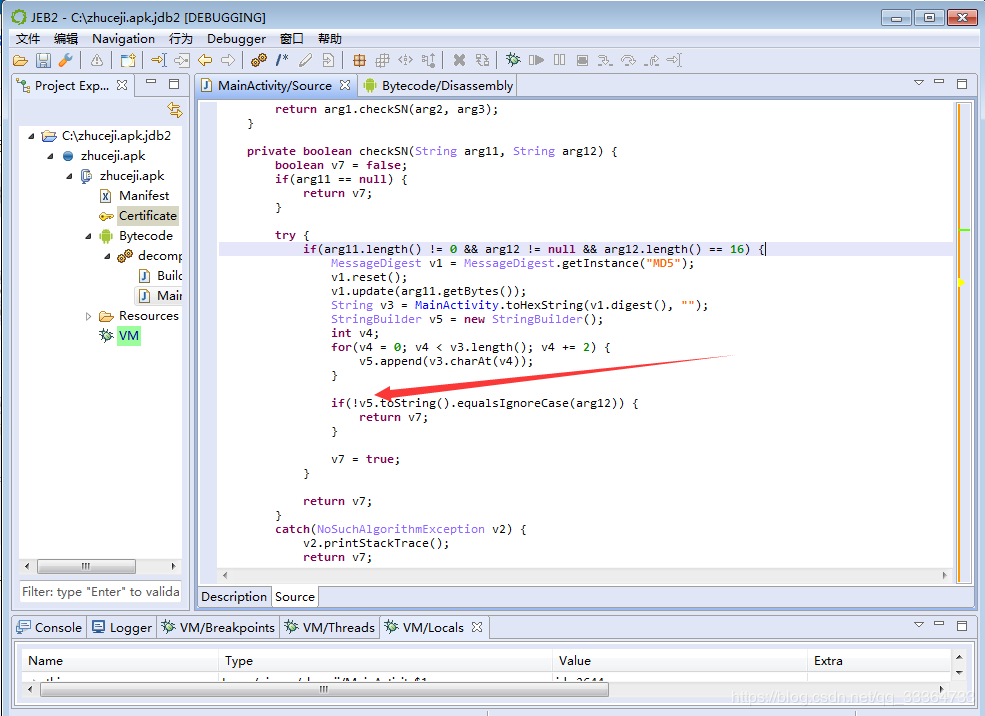
Task: Open the 编辑 menu
Action: tap(66, 39)
